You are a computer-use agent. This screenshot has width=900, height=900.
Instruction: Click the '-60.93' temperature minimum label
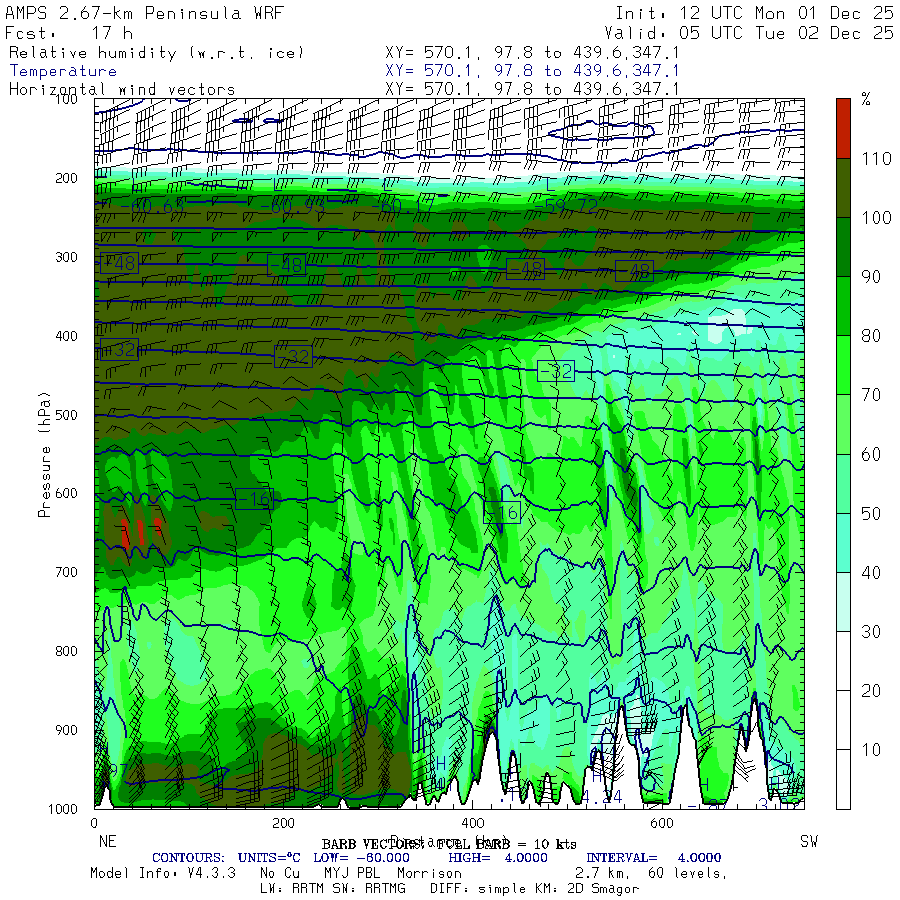[293, 205]
